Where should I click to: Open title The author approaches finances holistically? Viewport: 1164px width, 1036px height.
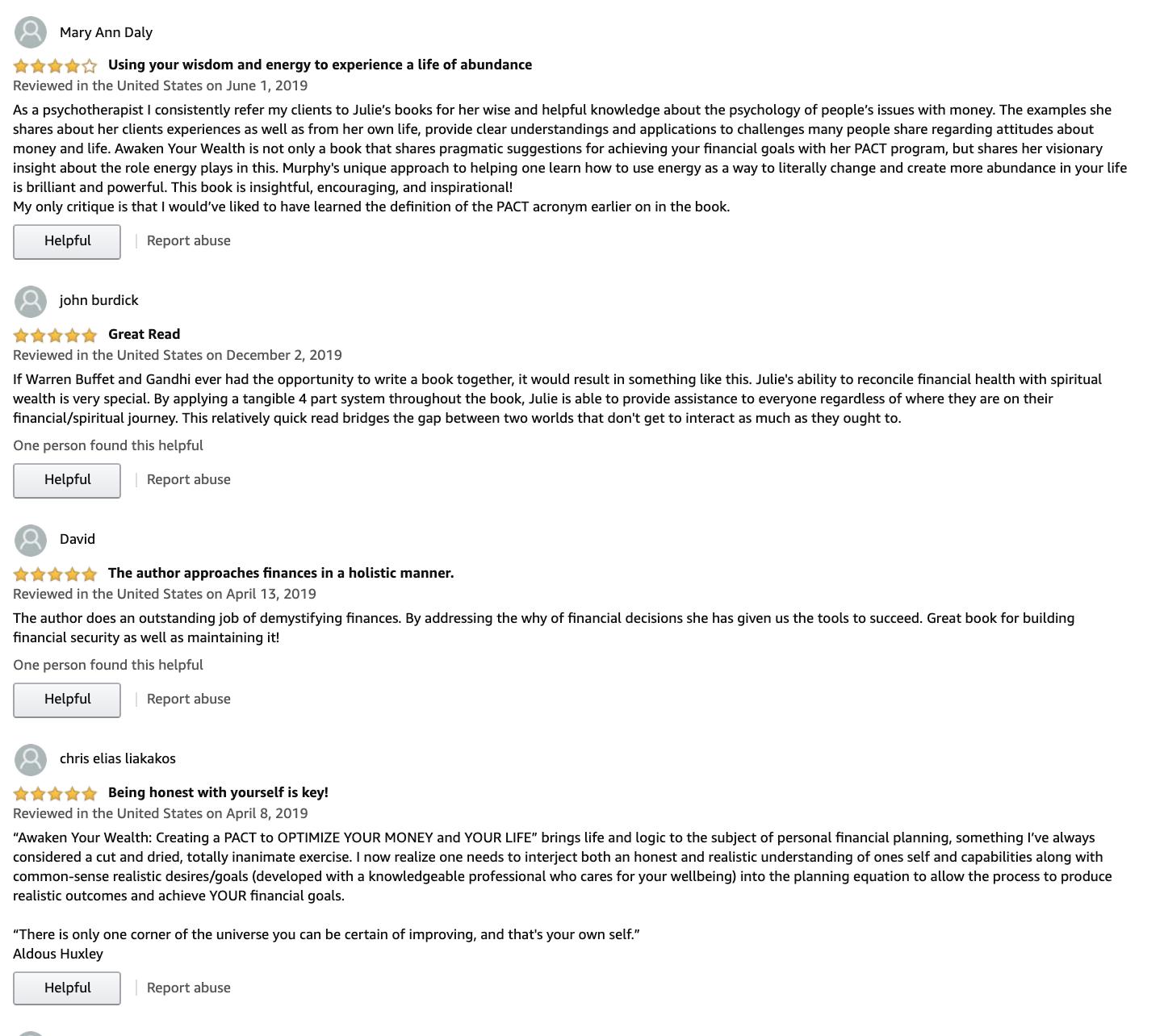[x=281, y=573]
